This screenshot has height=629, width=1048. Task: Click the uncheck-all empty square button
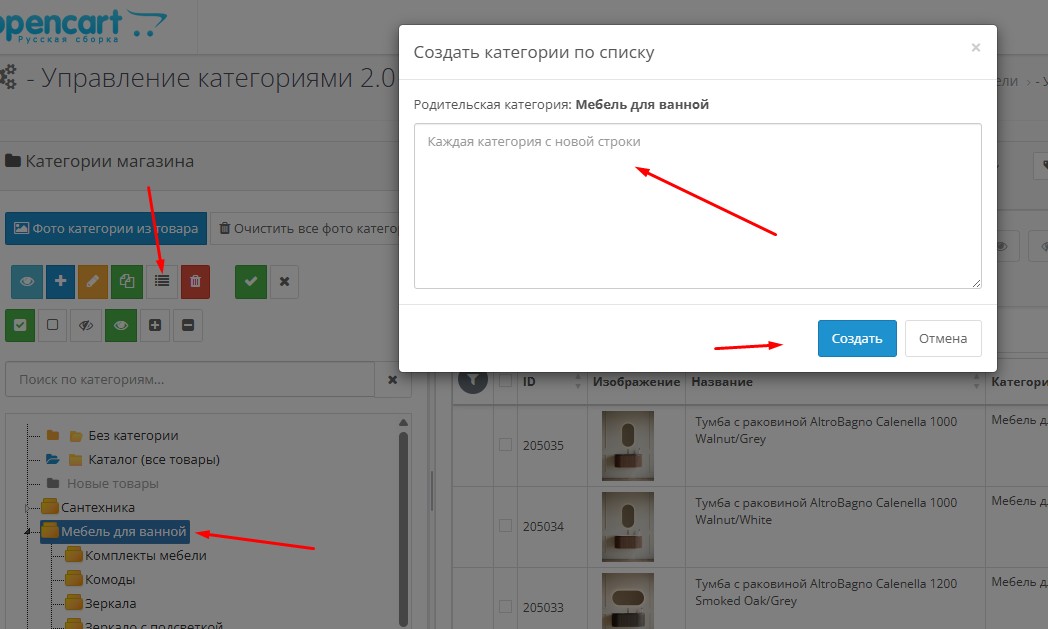point(53,325)
